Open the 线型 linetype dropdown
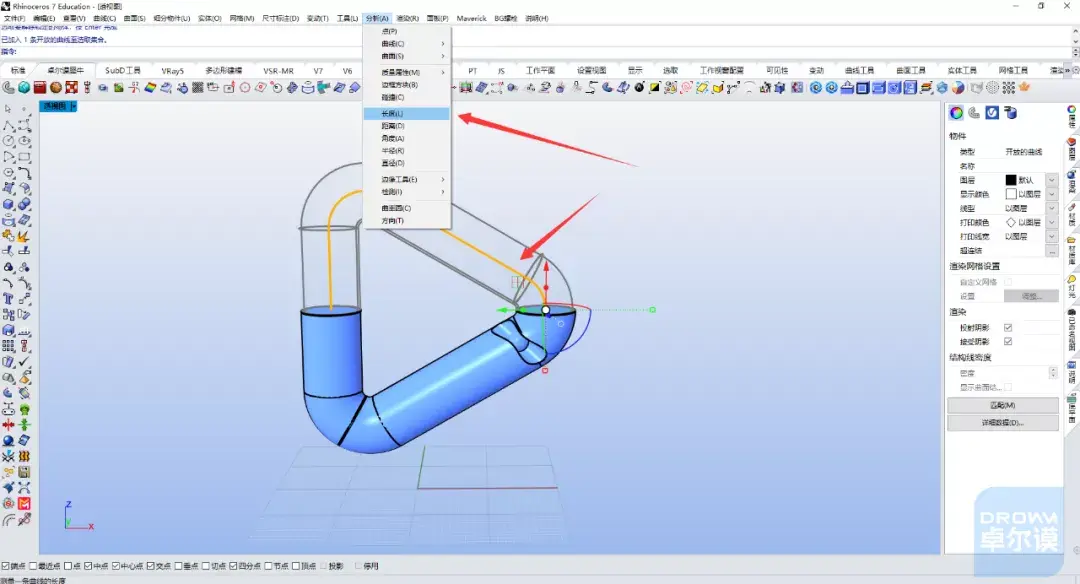This screenshot has width=1080, height=584. (x=1052, y=208)
